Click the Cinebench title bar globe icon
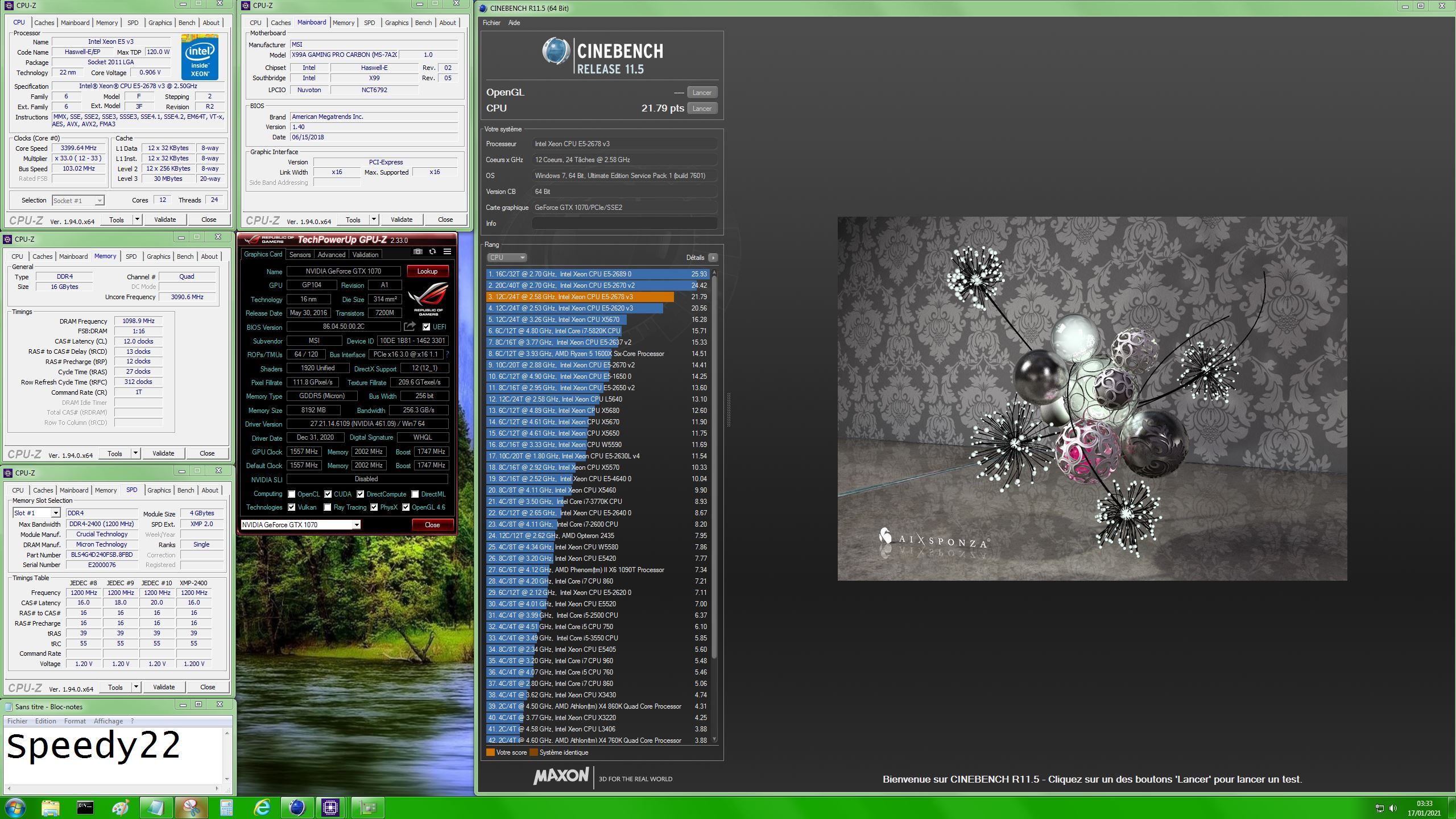Image resolution: width=1456 pixels, height=819 pixels. [483, 8]
